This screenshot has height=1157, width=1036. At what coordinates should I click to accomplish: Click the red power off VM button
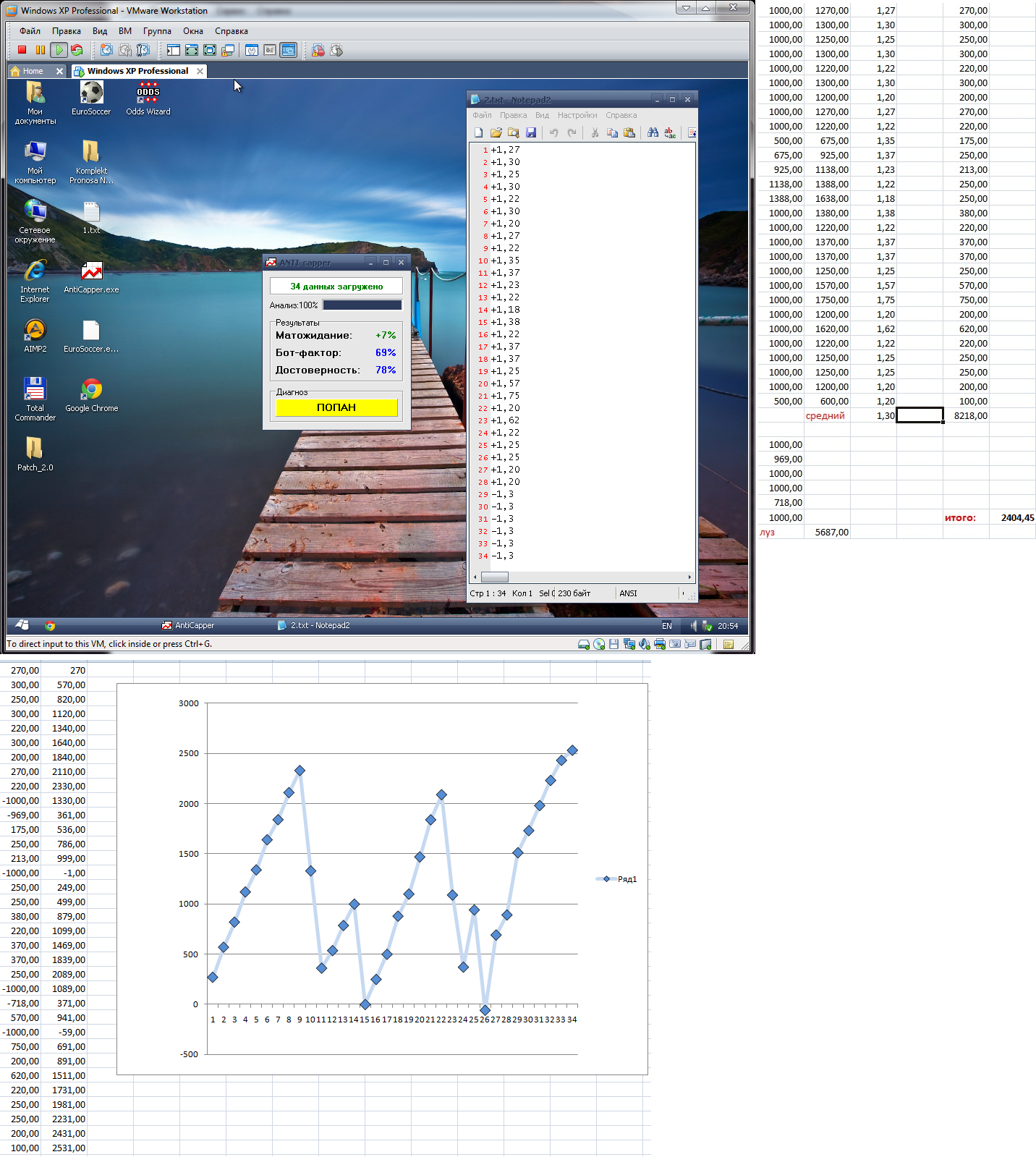22,50
